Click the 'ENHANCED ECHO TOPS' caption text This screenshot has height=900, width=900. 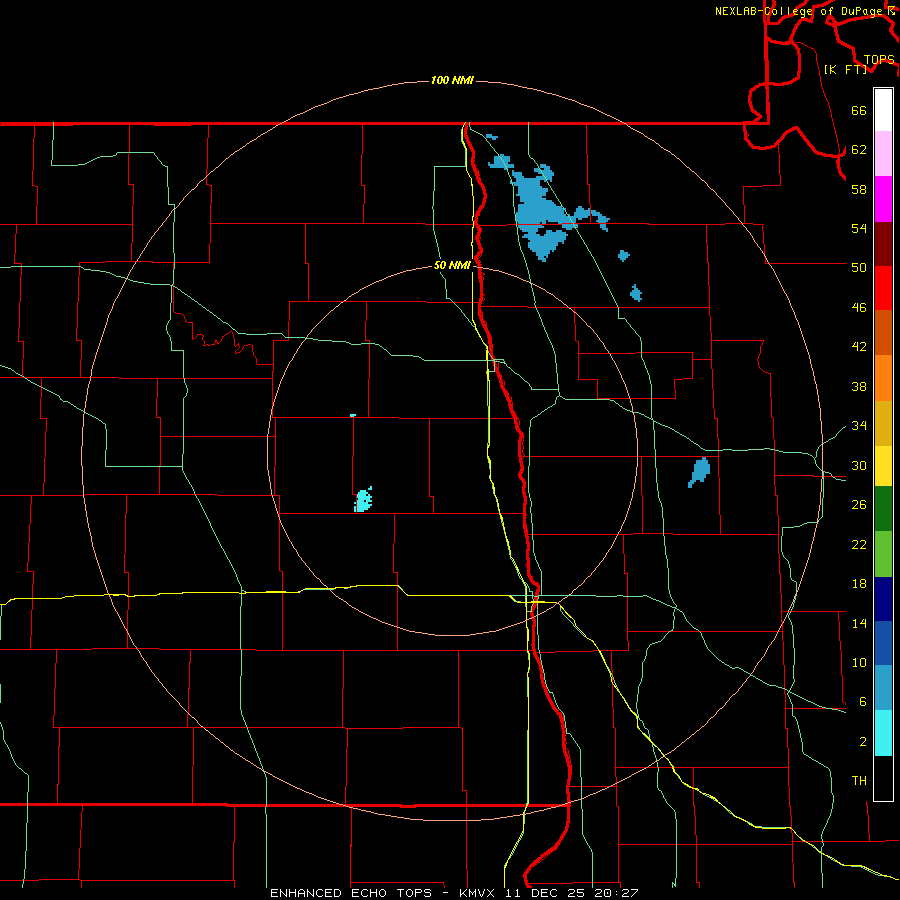(351, 893)
